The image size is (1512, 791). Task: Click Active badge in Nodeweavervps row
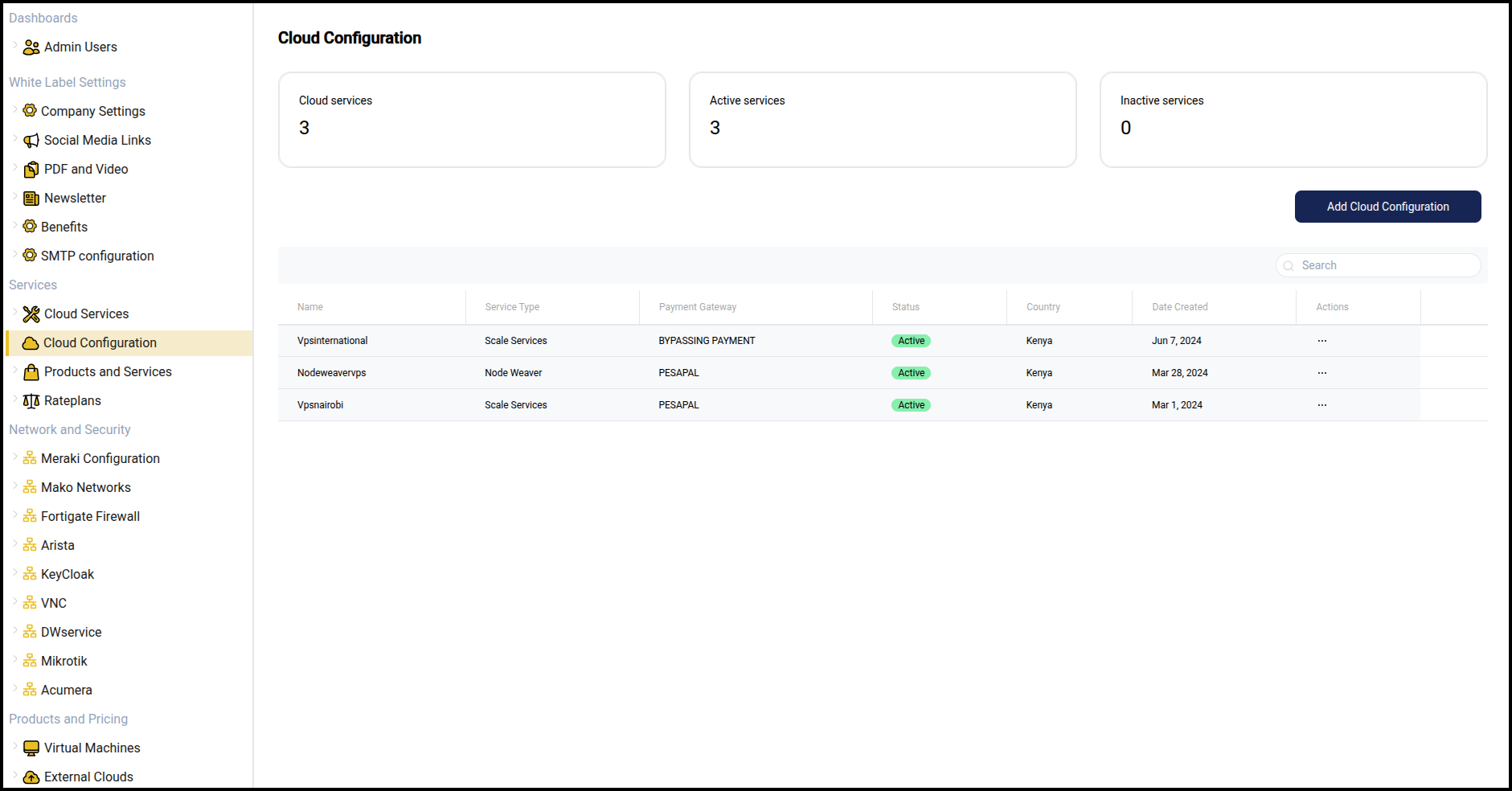[x=911, y=373]
